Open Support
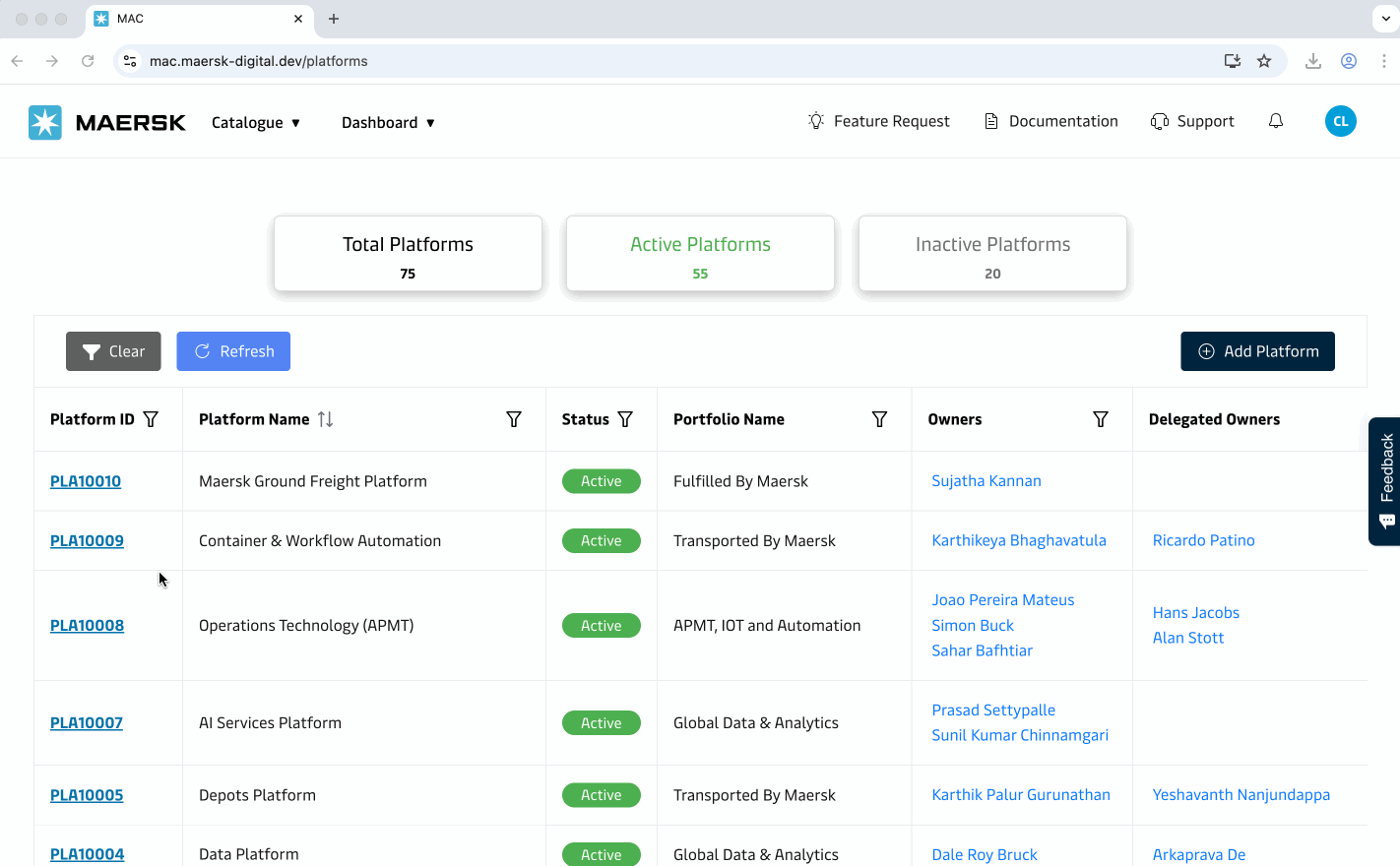 1192,121
